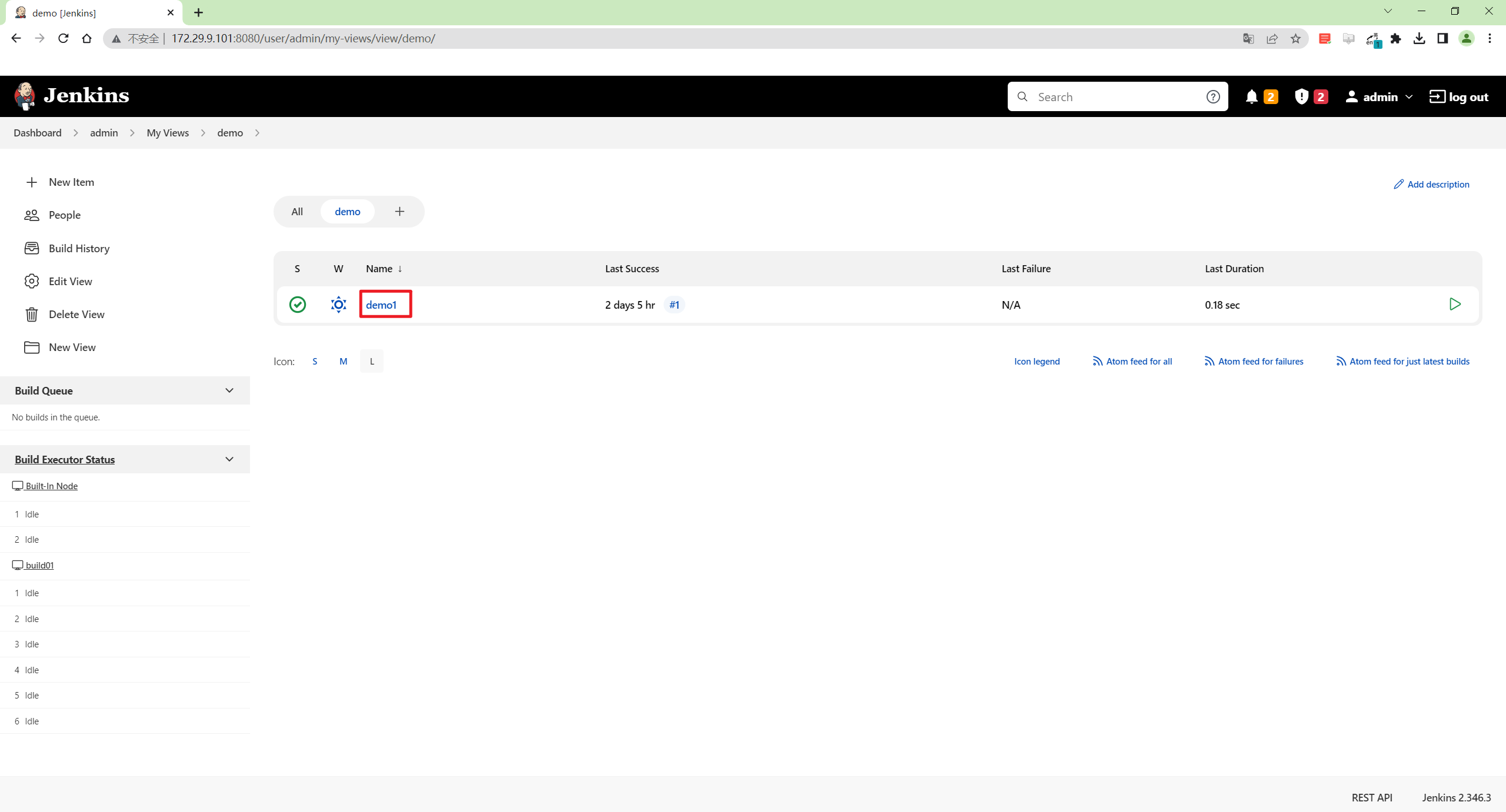
Task: Open People in the sidebar
Action: 52,215
